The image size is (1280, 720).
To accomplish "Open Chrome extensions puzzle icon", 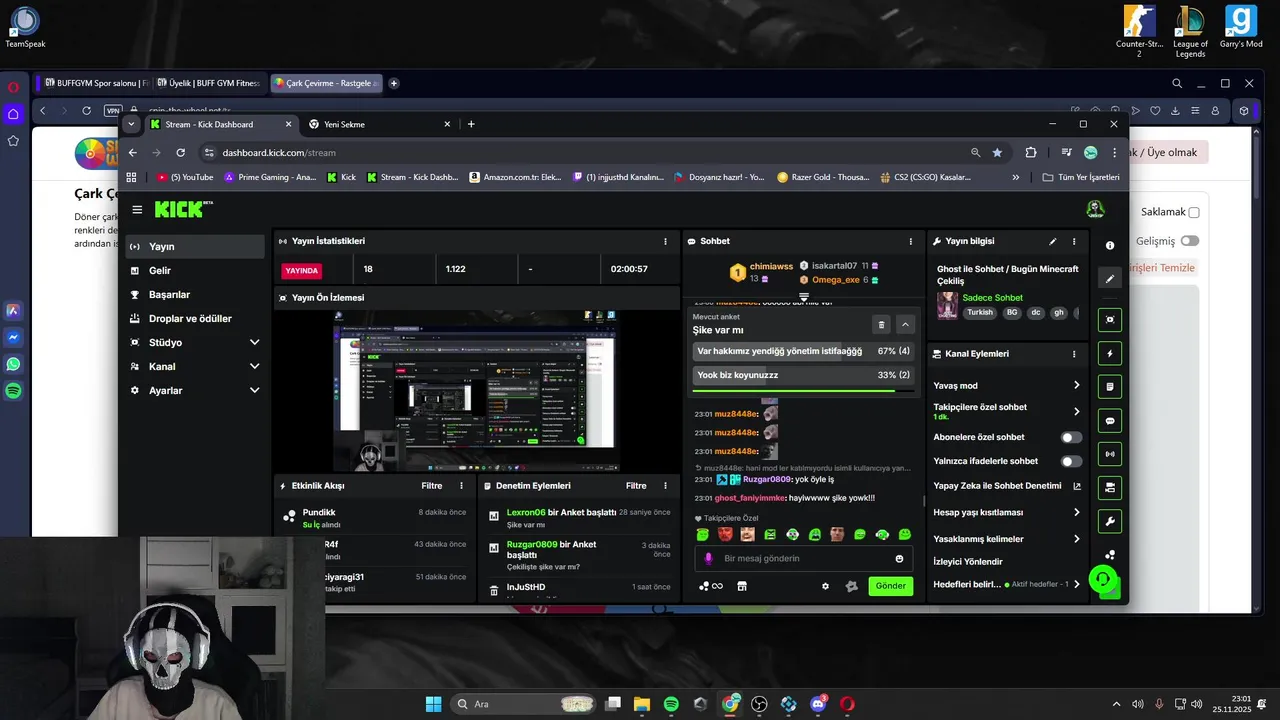I will click(x=1031, y=153).
